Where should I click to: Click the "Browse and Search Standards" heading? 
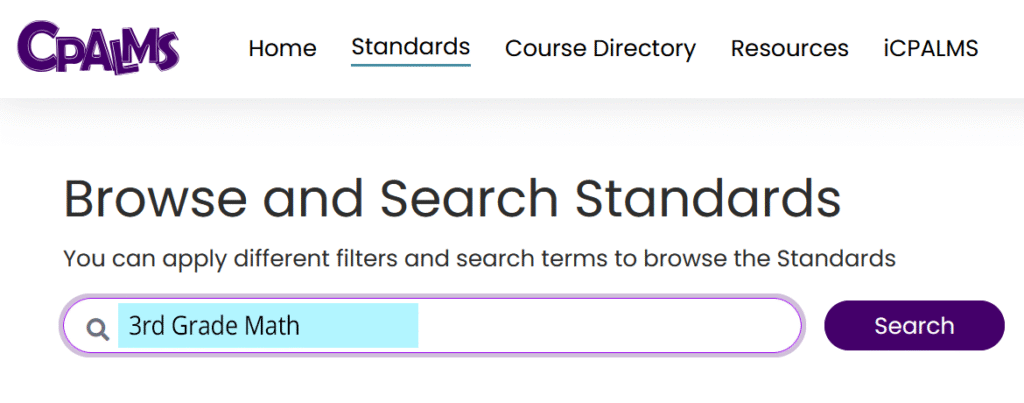click(x=452, y=199)
